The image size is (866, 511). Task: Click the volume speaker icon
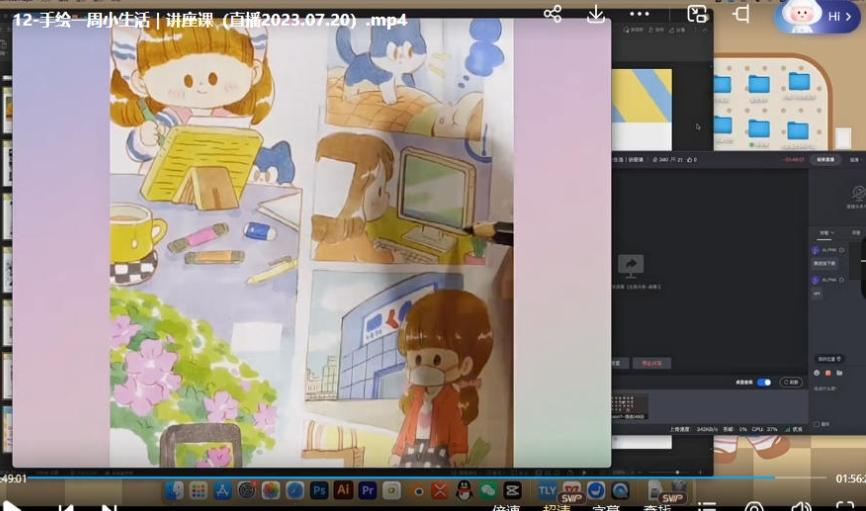[x=800, y=507]
